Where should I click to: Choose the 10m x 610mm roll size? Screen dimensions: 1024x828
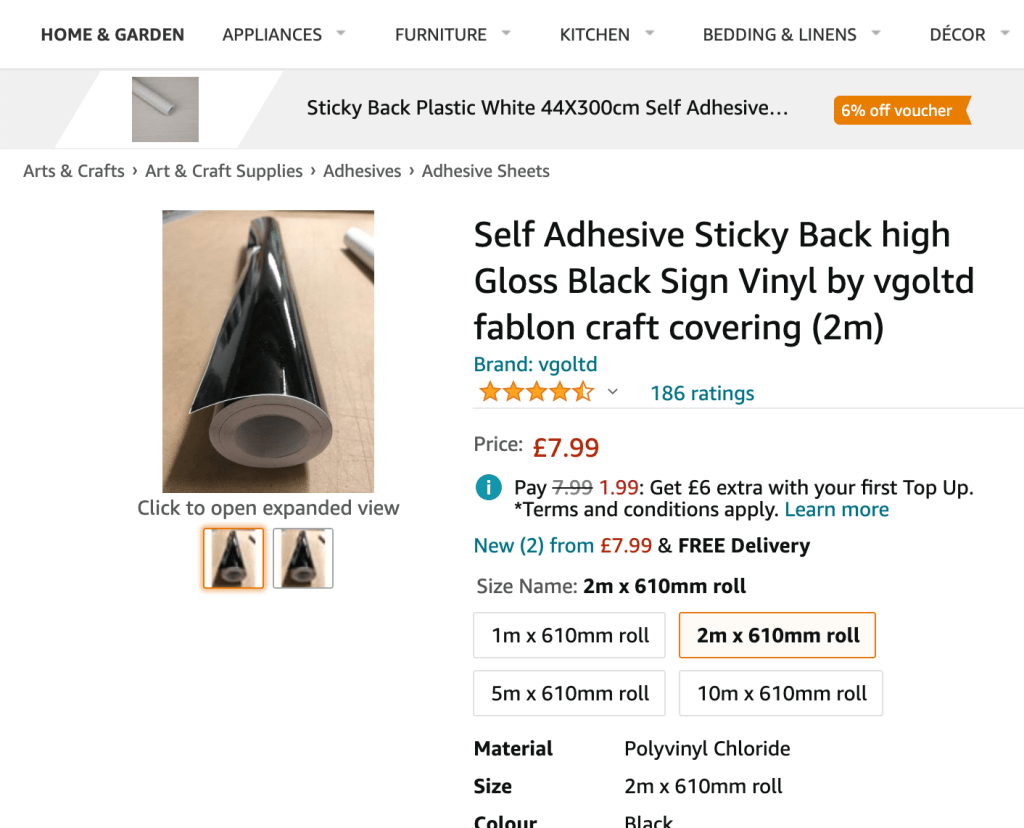[x=781, y=693]
